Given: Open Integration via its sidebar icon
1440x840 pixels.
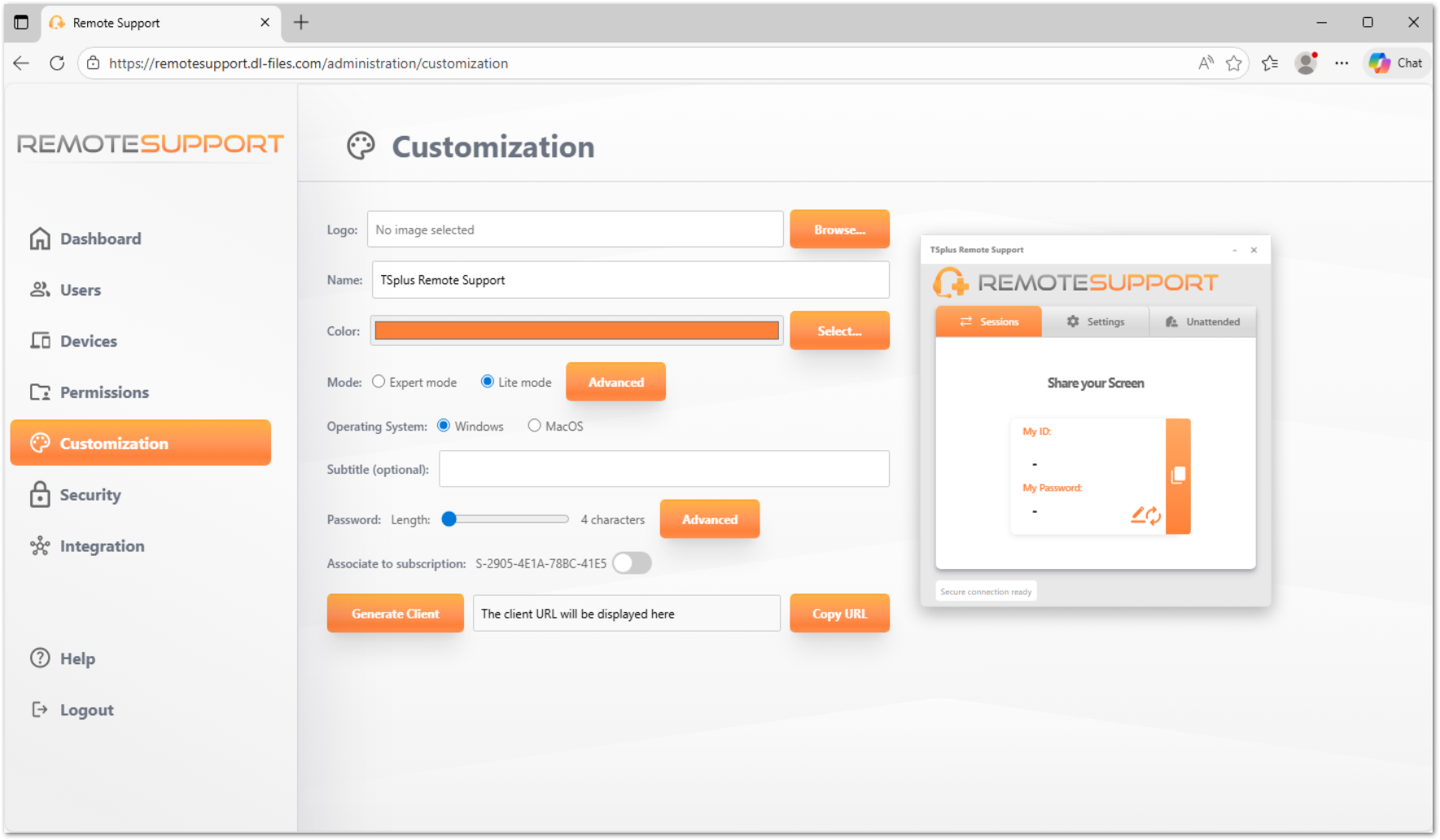Looking at the screenshot, I should (x=39, y=545).
